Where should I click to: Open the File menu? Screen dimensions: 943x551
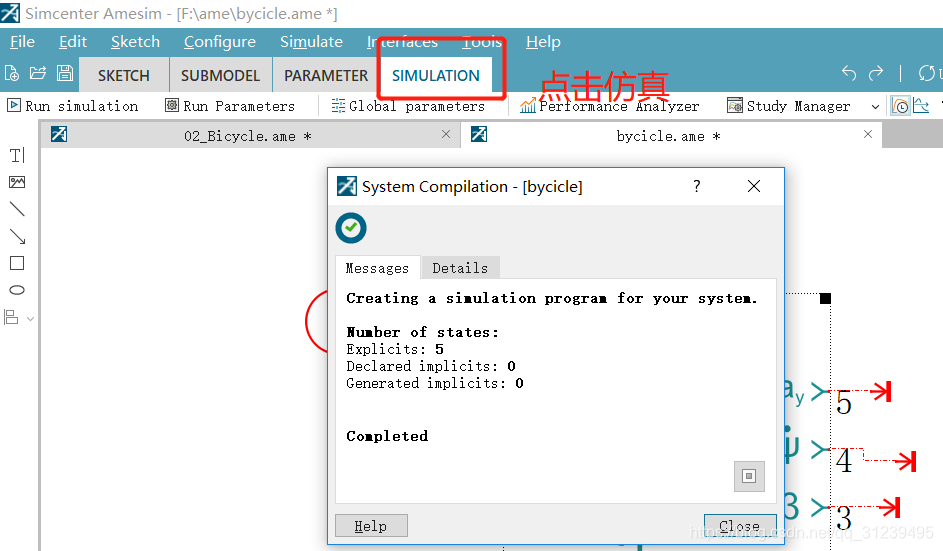(x=22, y=42)
